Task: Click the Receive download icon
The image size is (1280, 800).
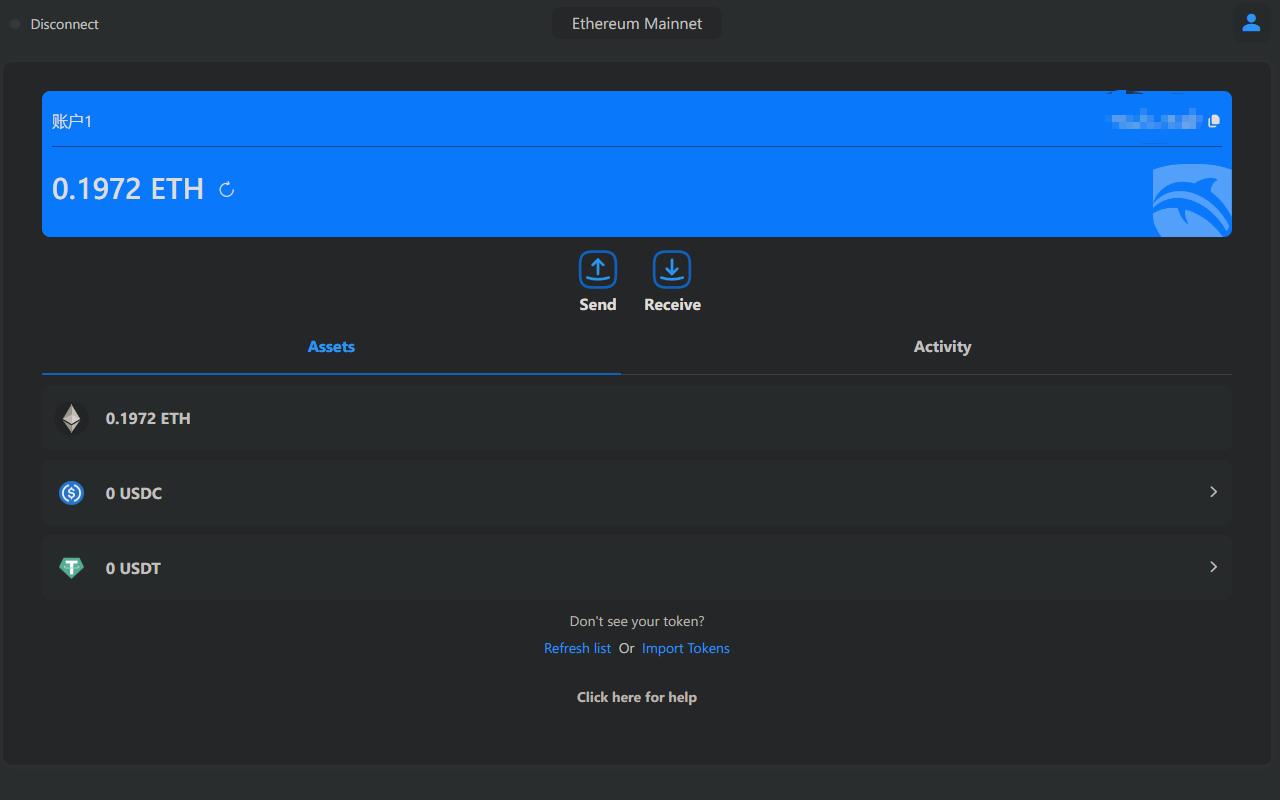Action: [672, 269]
